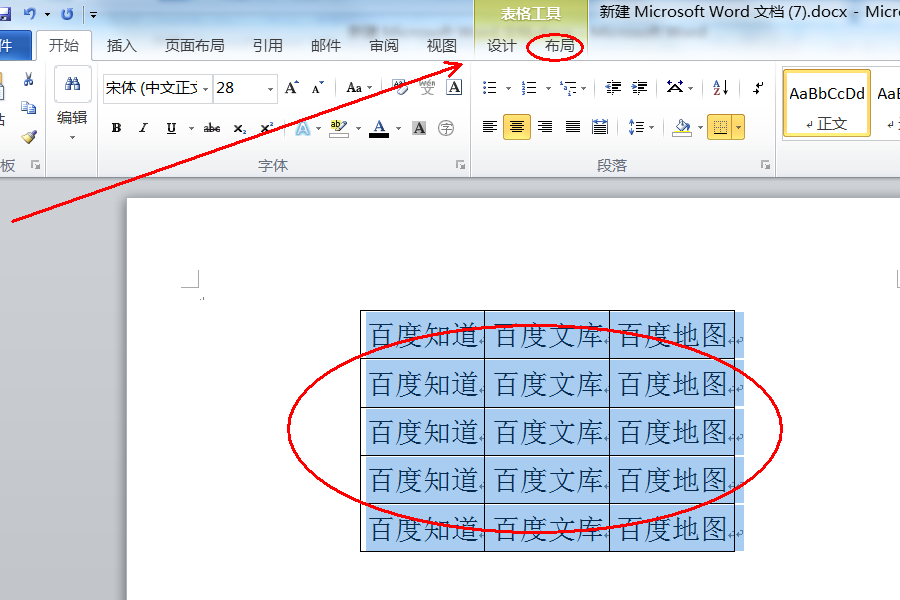Click the Grow Font icon

pyautogui.click(x=292, y=88)
